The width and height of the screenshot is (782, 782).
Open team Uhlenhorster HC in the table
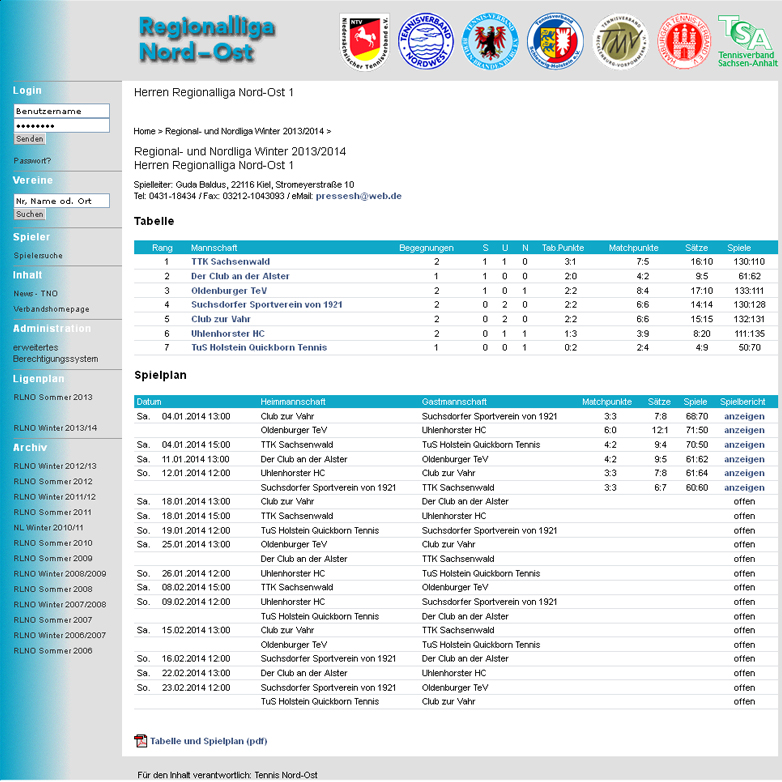[228, 334]
